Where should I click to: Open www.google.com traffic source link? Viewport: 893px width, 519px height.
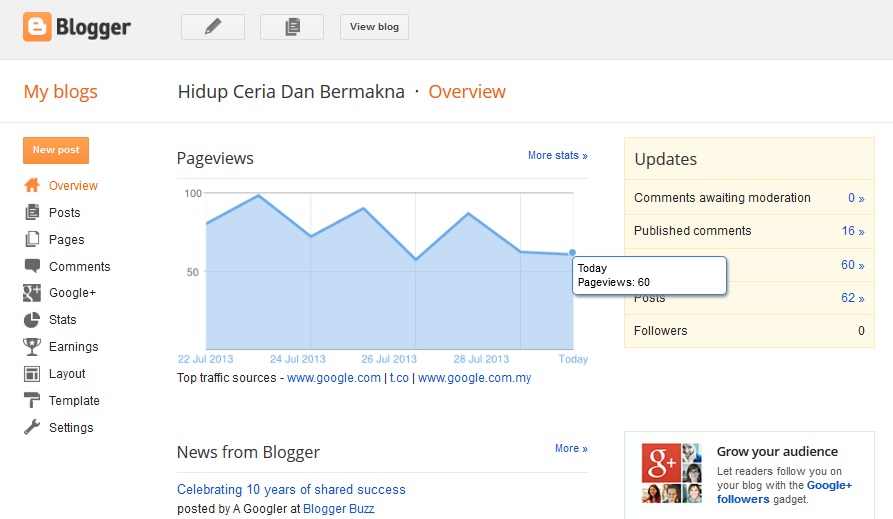tap(334, 378)
